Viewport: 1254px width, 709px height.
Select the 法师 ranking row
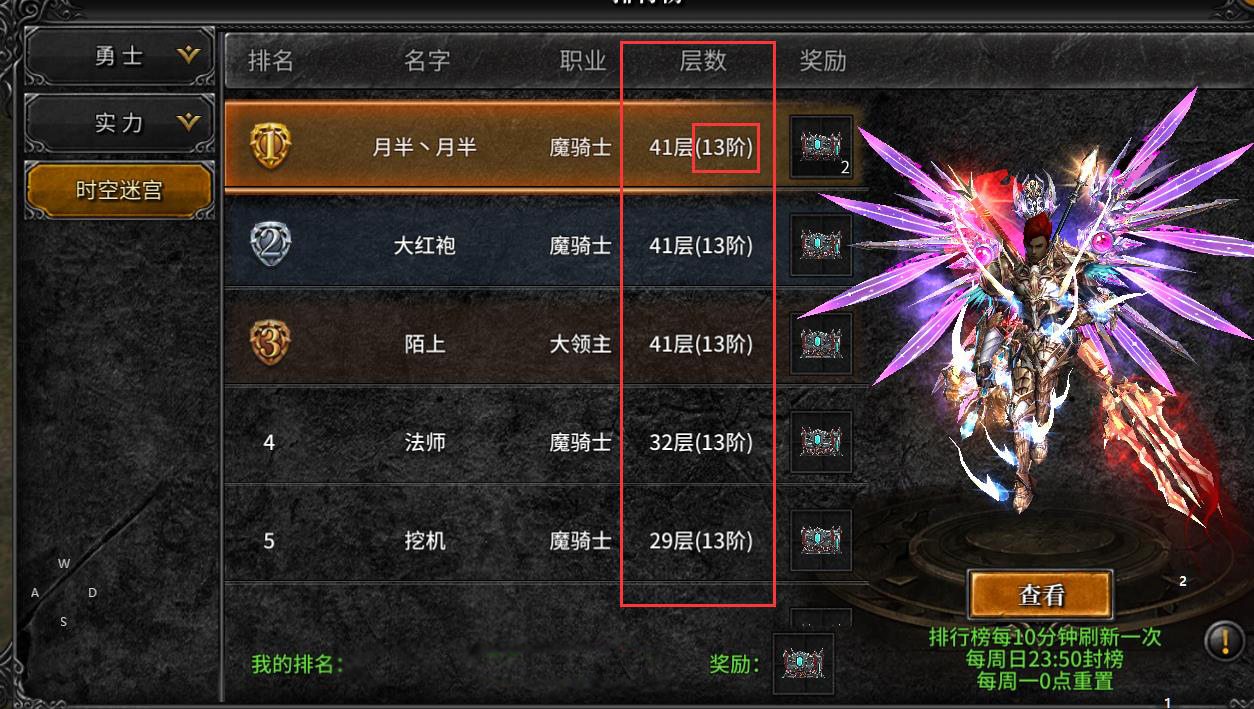[544, 441]
